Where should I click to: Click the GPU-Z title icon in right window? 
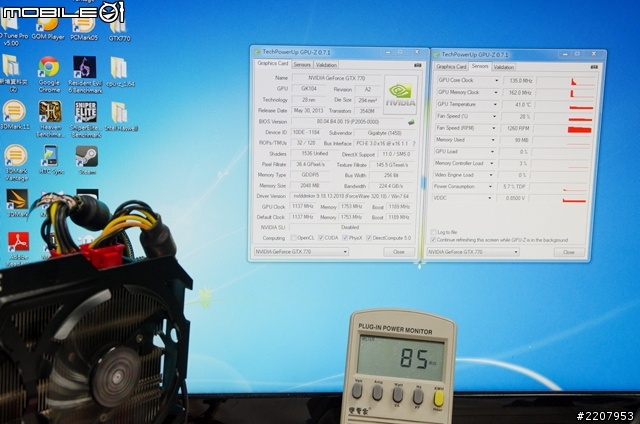[x=436, y=54]
